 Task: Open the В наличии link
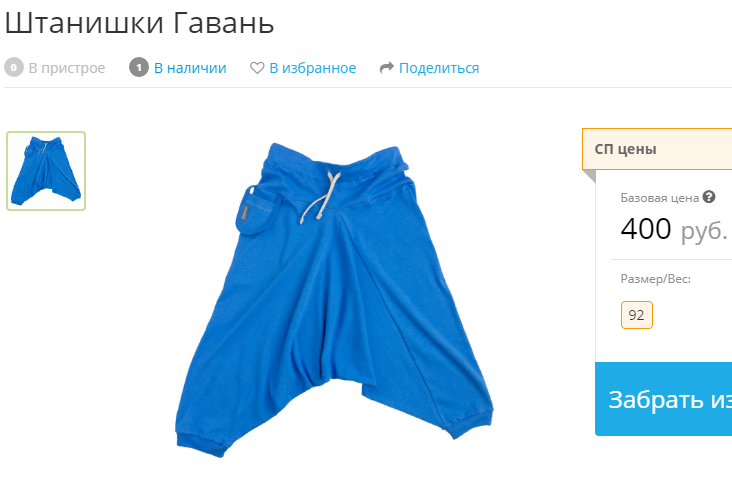point(190,68)
